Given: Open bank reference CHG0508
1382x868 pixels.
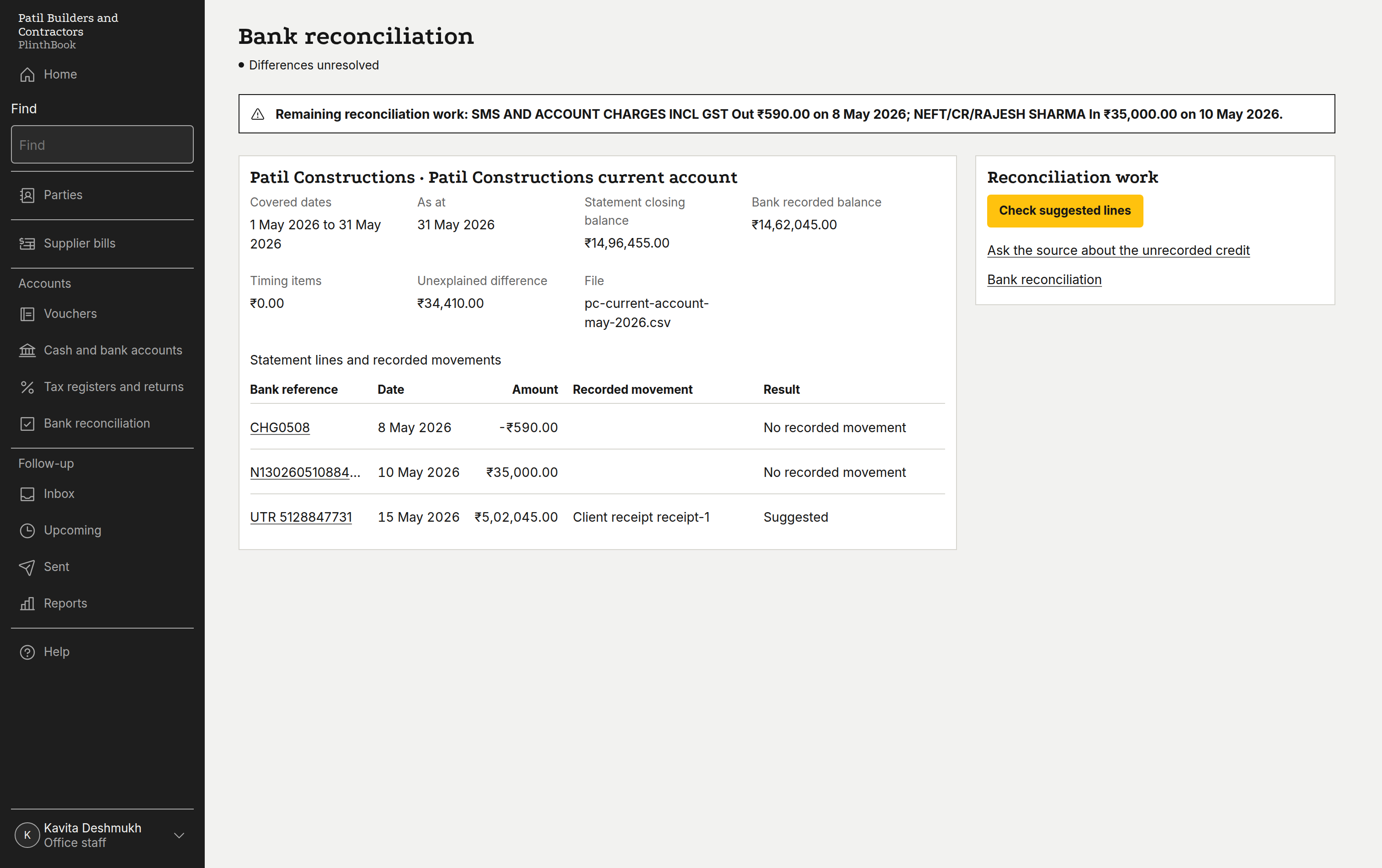Looking at the screenshot, I should [280, 428].
